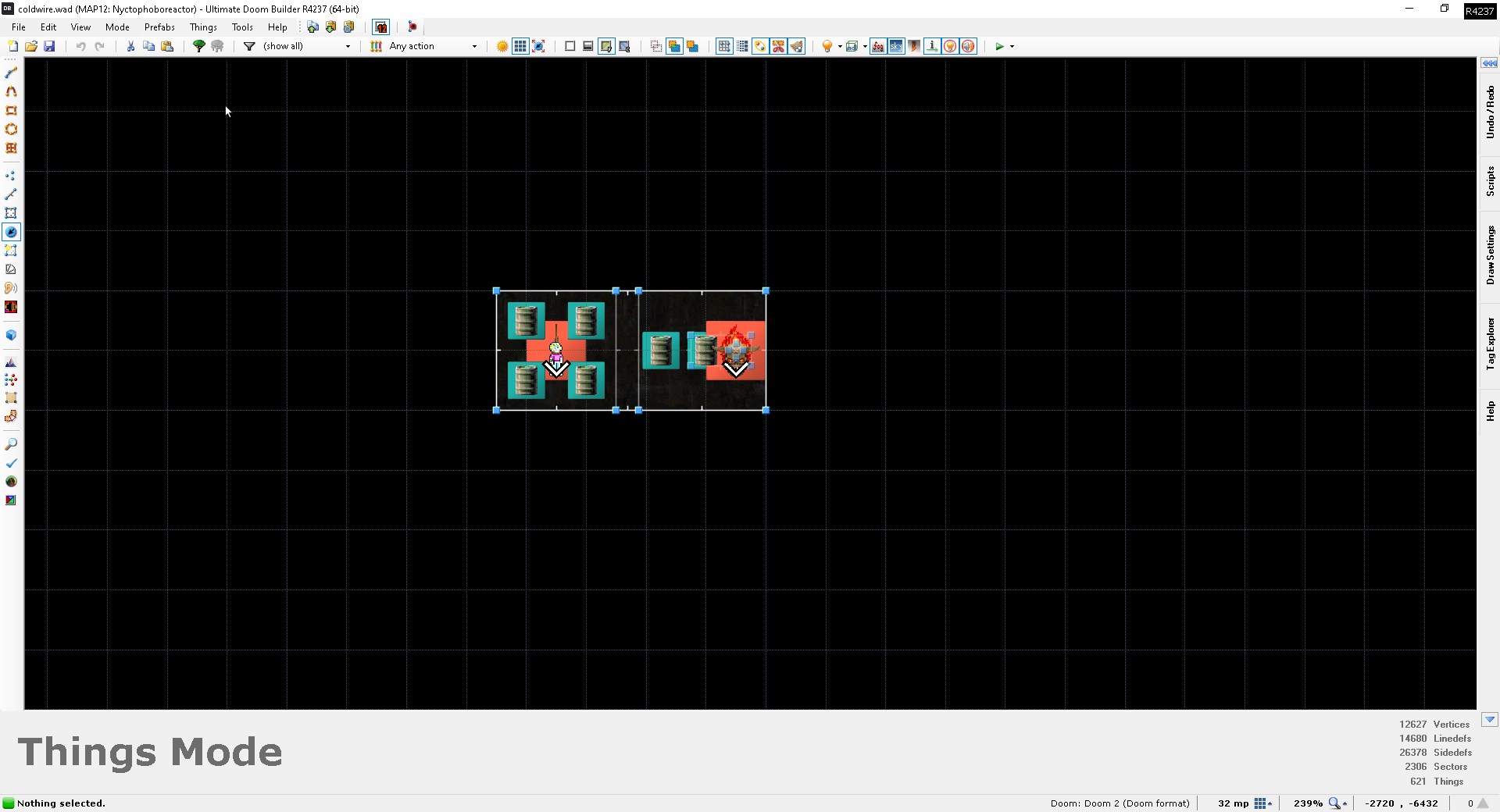The image size is (1500, 812).
Task: Switch to Sectors mode
Action: pyautogui.click(x=11, y=213)
